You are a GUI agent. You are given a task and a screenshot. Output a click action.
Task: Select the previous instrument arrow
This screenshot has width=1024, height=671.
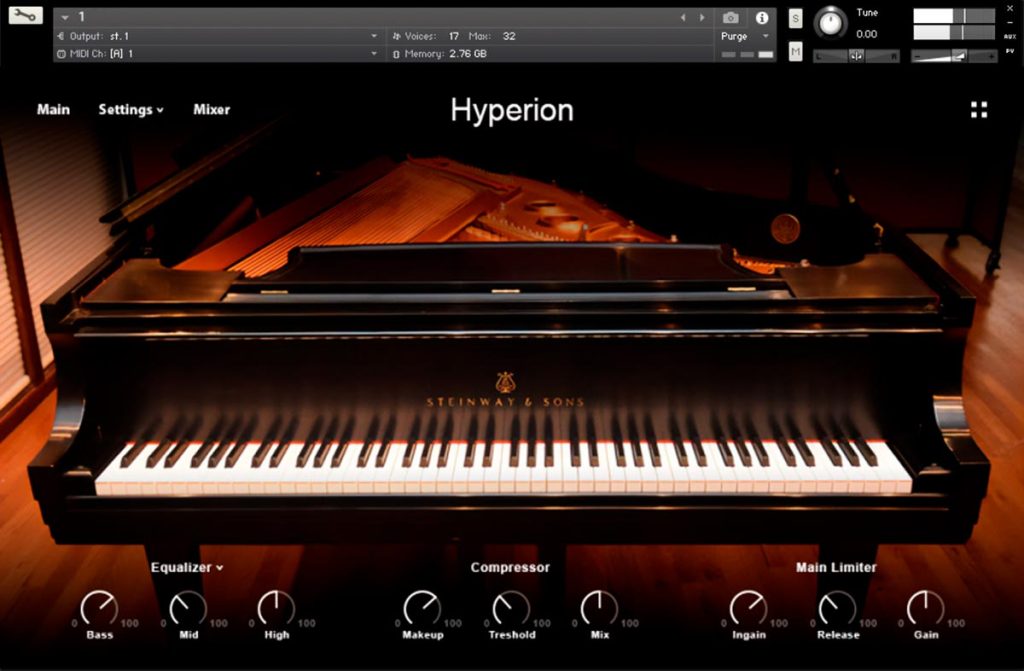pos(683,18)
